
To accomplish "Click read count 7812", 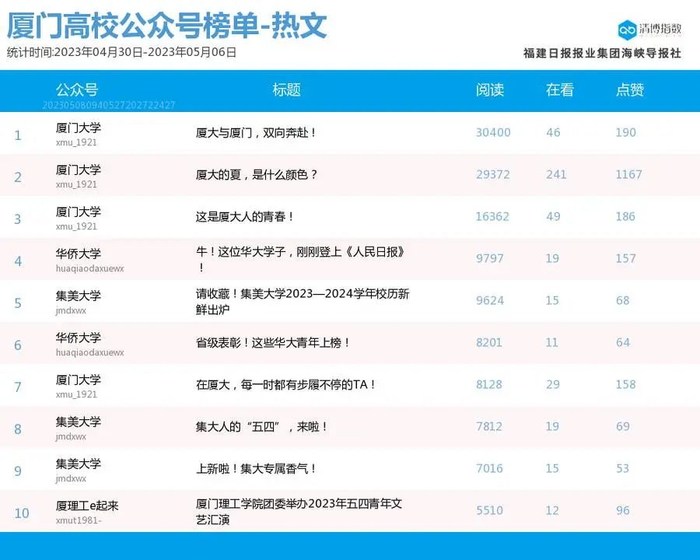I will (489, 426).
